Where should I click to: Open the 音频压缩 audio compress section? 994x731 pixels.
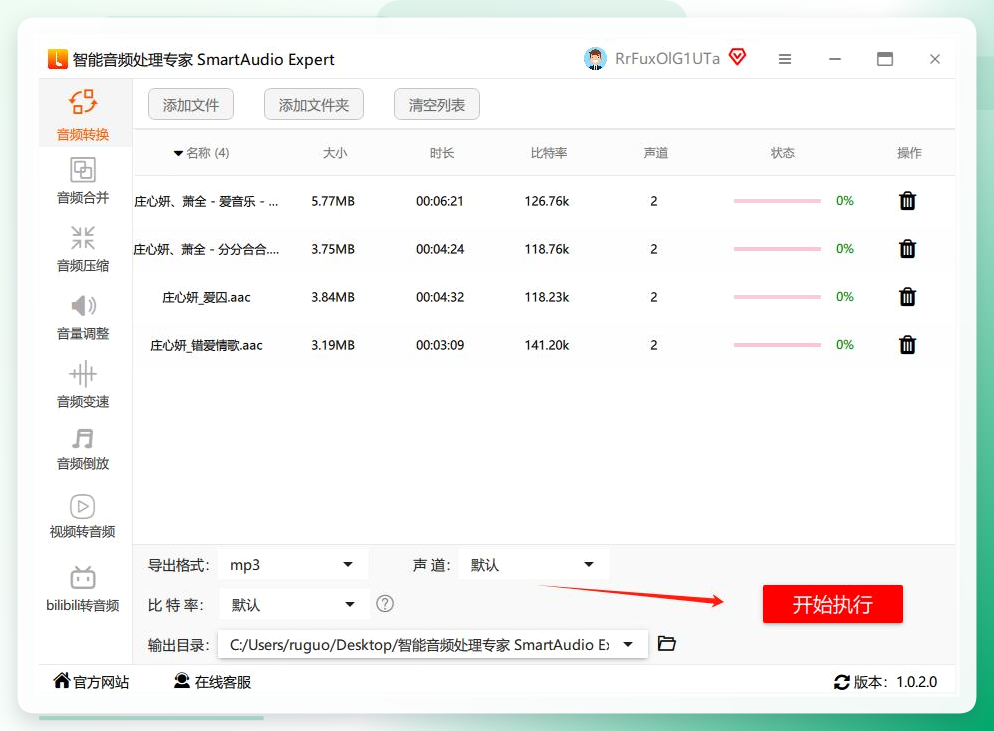click(x=83, y=249)
